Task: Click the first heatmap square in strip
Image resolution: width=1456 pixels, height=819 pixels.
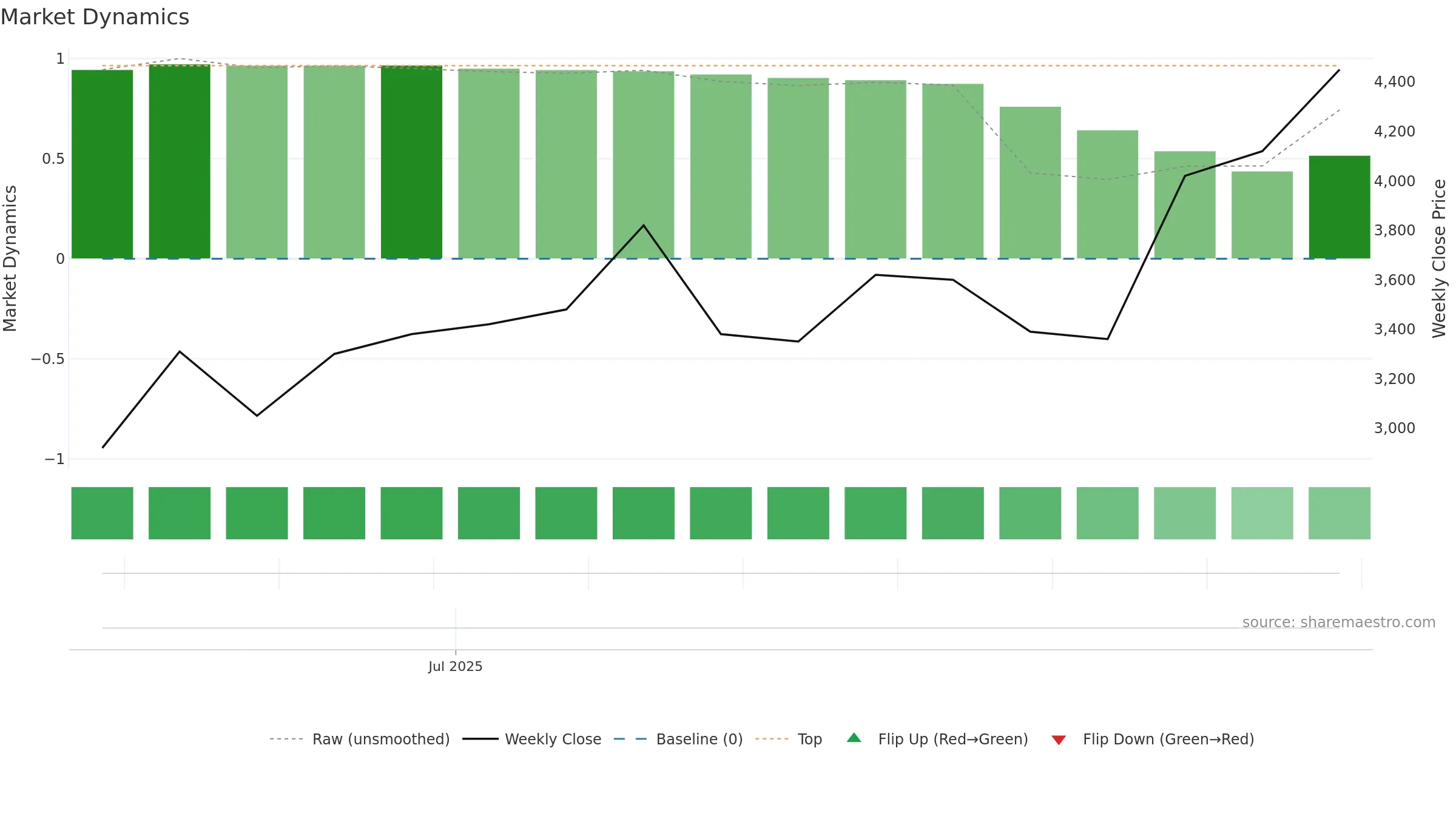Action: coord(102,513)
